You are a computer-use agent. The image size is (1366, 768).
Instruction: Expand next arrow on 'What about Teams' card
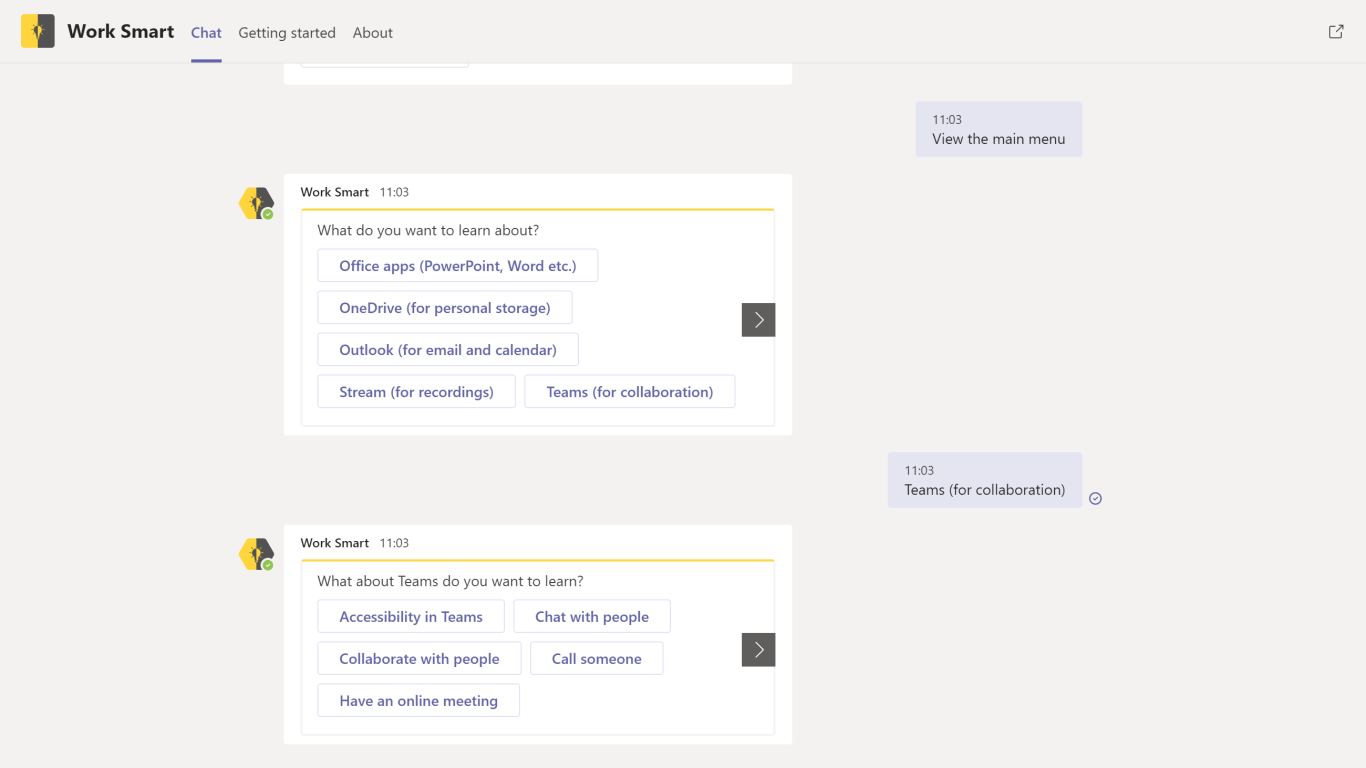coord(758,650)
